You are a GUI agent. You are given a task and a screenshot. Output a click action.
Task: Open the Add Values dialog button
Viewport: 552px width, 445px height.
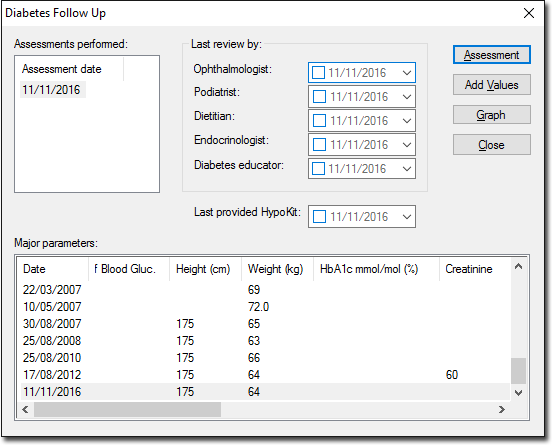pyautogui.click(x=491, y=84)
